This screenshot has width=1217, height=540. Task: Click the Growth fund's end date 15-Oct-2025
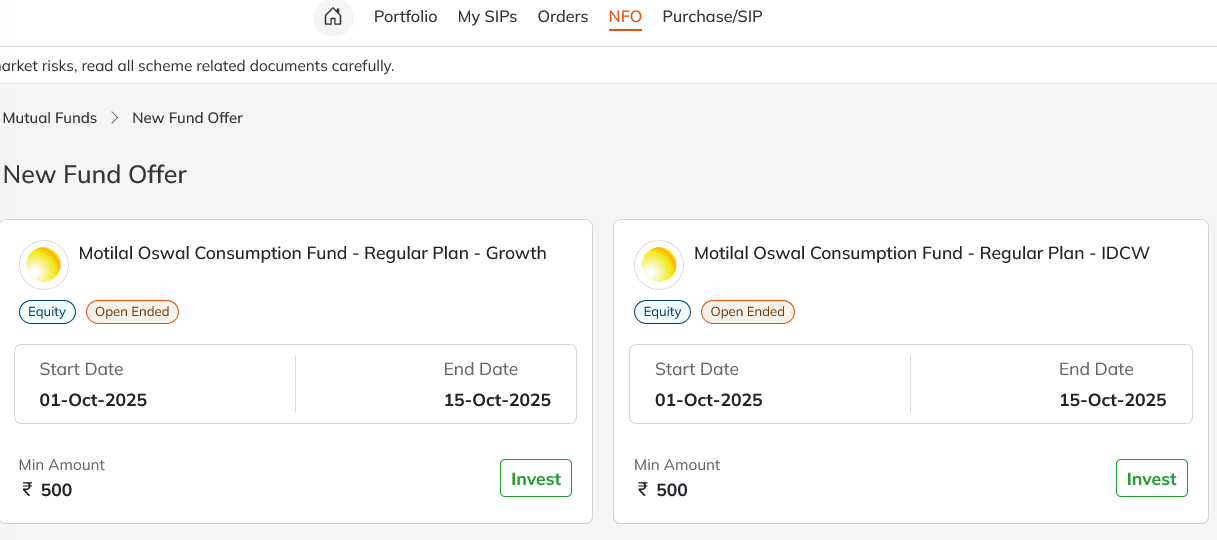497,401
